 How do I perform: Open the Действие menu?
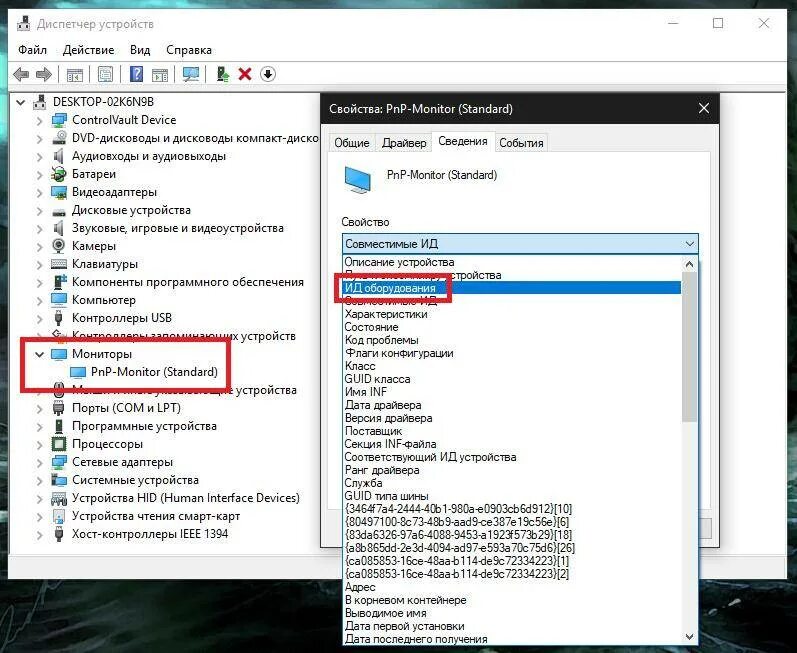click(88, 50)
